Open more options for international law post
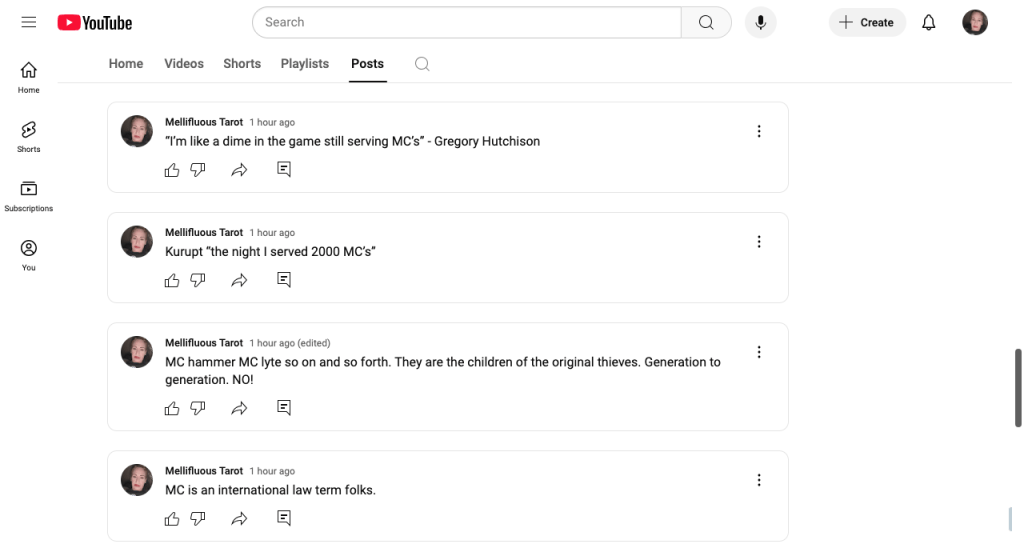The width and height of the screenshot is (1024, 548). click(x=759, y=480)
